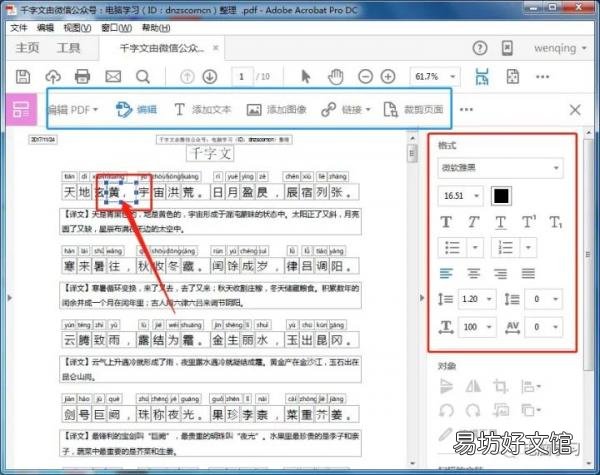Toggle subscript text formatting

click(x=556, y=222)
